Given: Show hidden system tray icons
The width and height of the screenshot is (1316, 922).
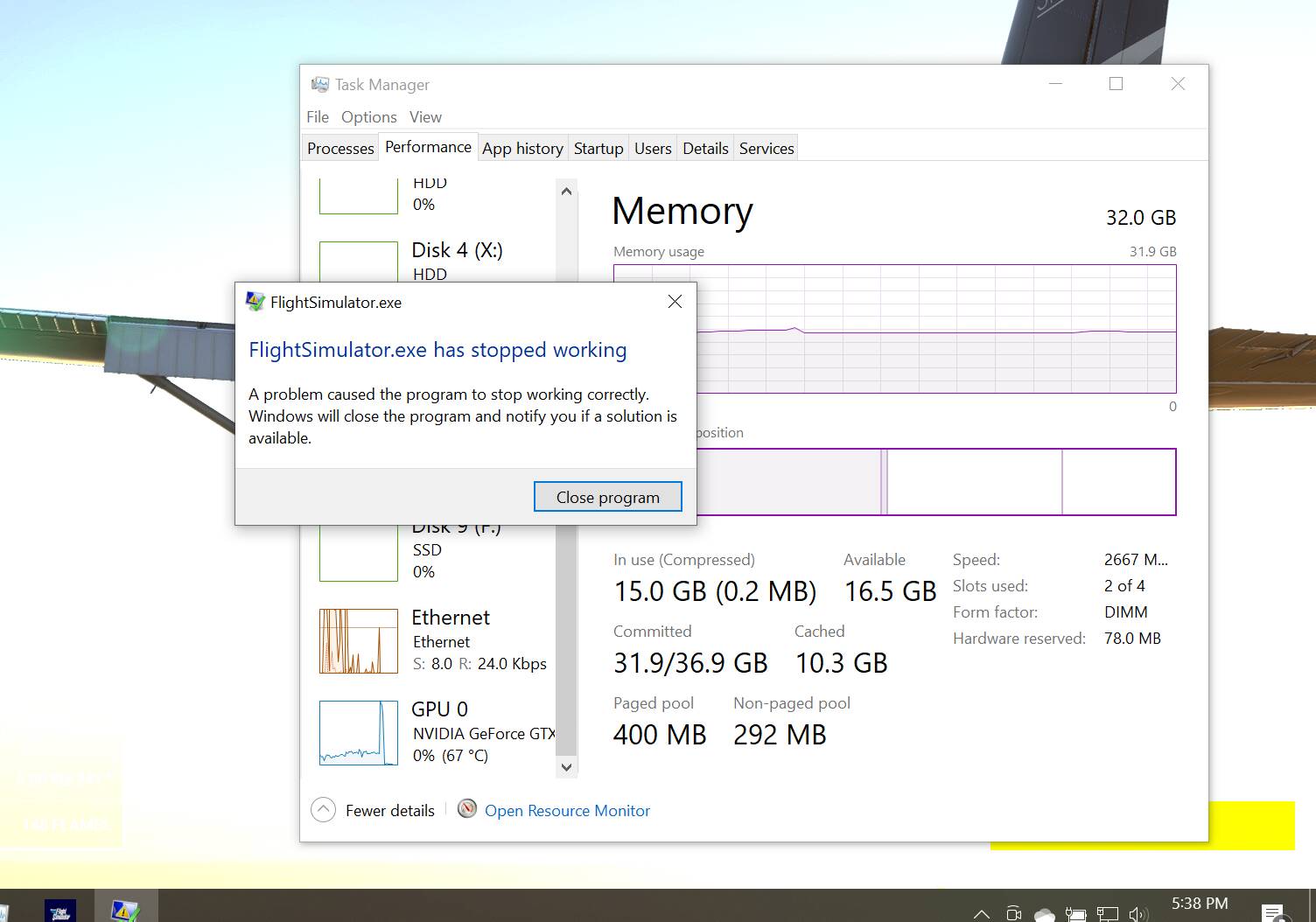Looking at the screenshot, I should (x=982, y=914).
